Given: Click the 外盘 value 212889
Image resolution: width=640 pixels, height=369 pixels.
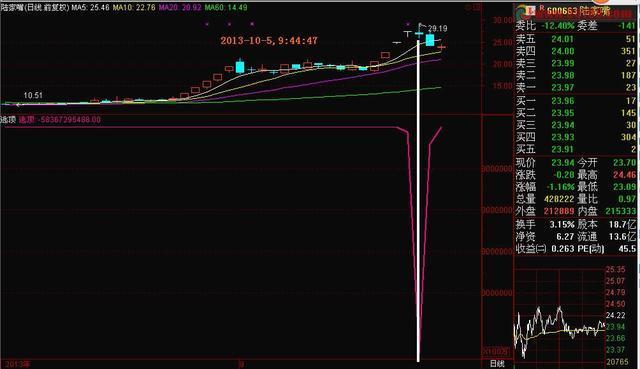Looking at the screenshot, I should coord(559,211).
